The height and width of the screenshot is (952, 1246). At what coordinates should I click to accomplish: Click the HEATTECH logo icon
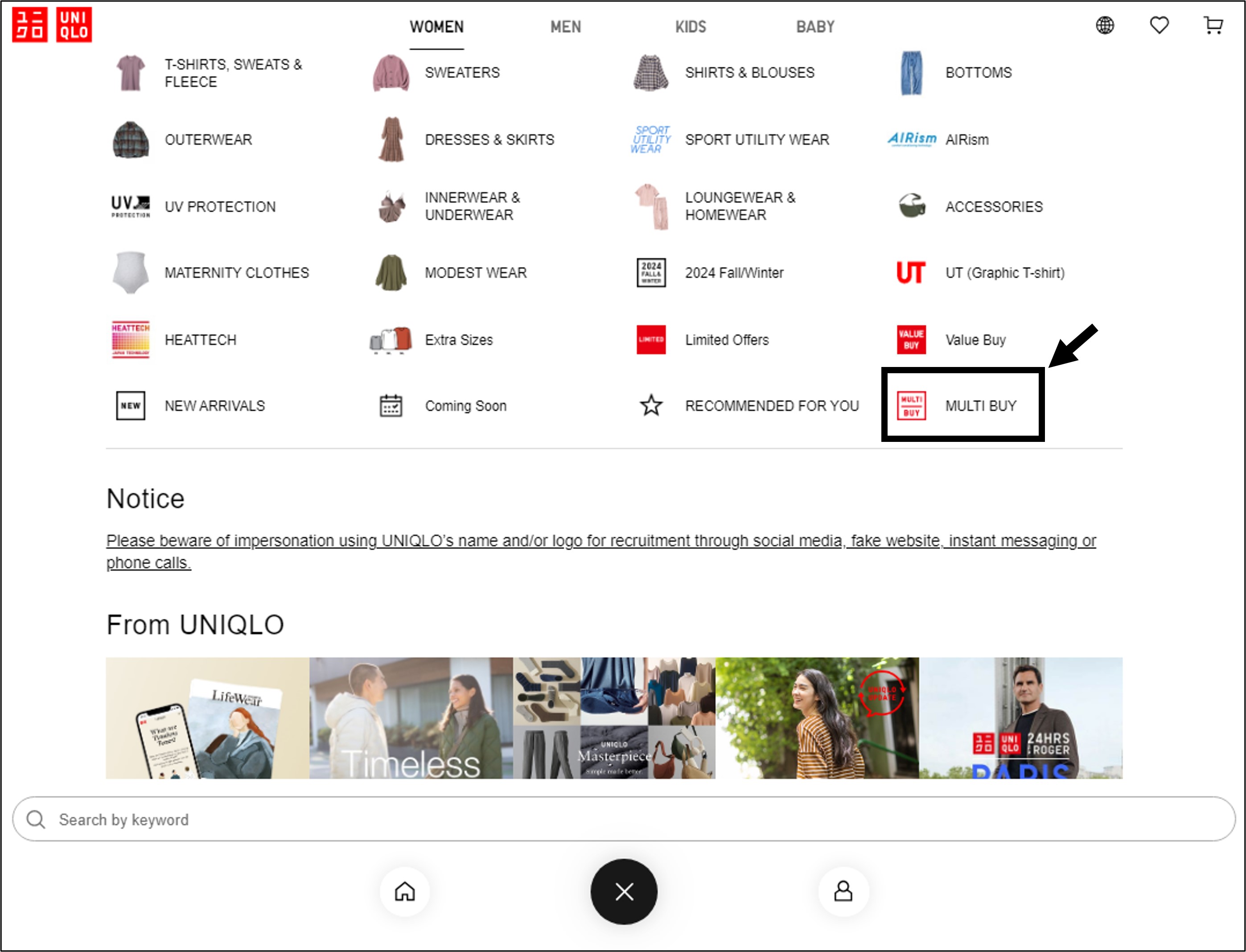(x=131, y=340)
